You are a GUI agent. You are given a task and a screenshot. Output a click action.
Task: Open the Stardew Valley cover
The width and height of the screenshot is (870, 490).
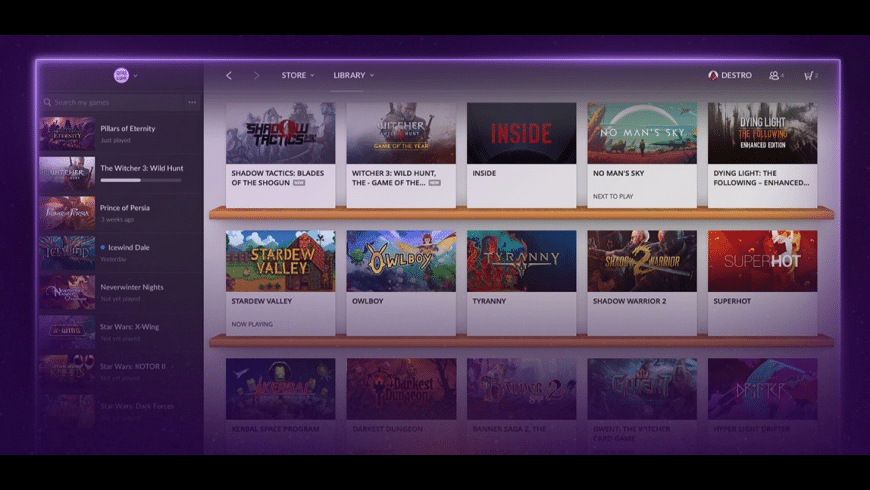(x=280, y=261)
